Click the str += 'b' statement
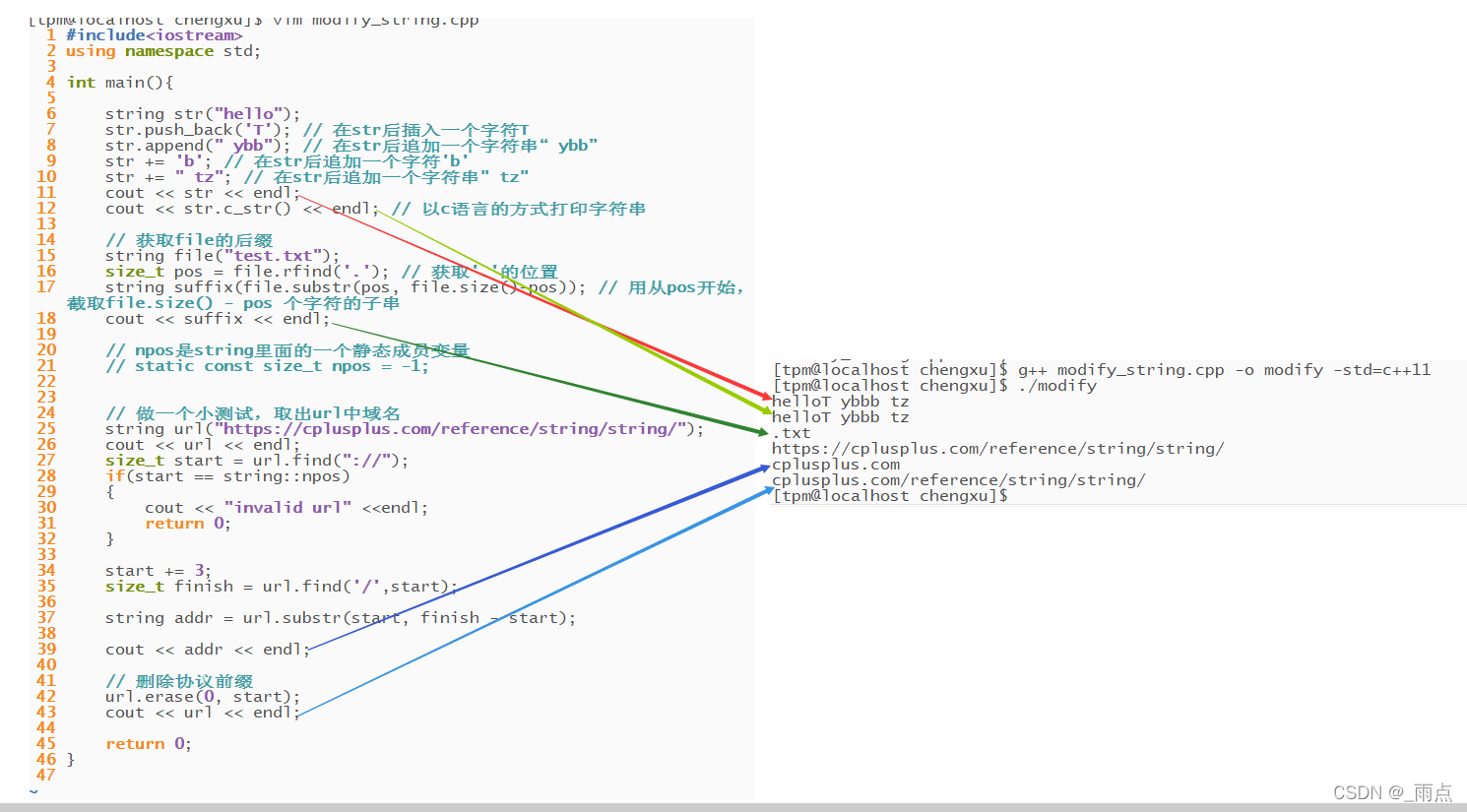 159,161
